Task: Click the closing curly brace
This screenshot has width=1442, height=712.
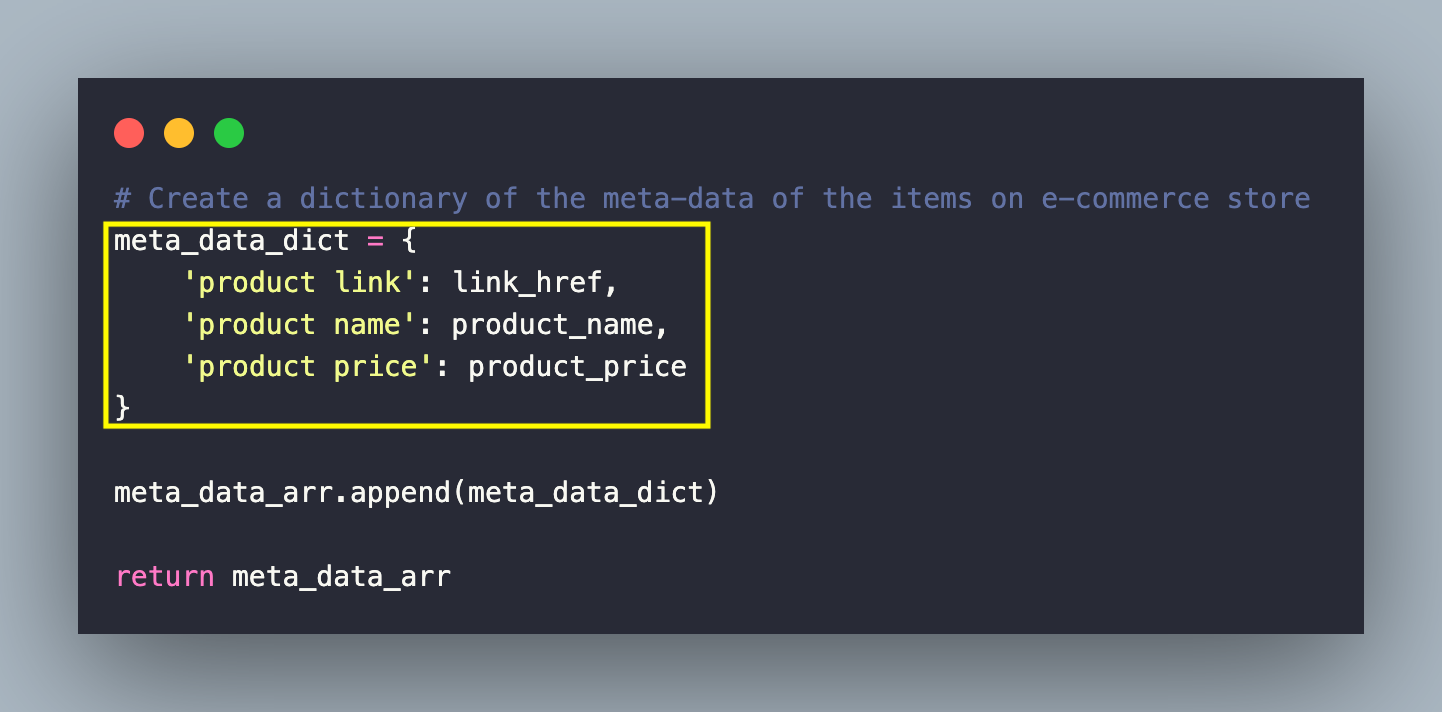Action: (x=122, y=408)
